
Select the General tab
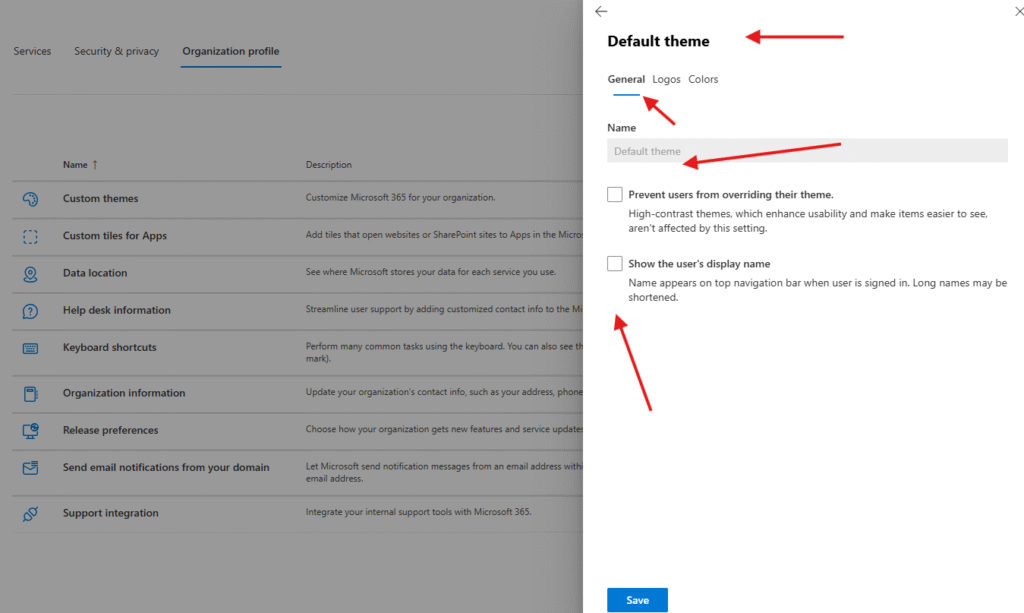[626, 80]
